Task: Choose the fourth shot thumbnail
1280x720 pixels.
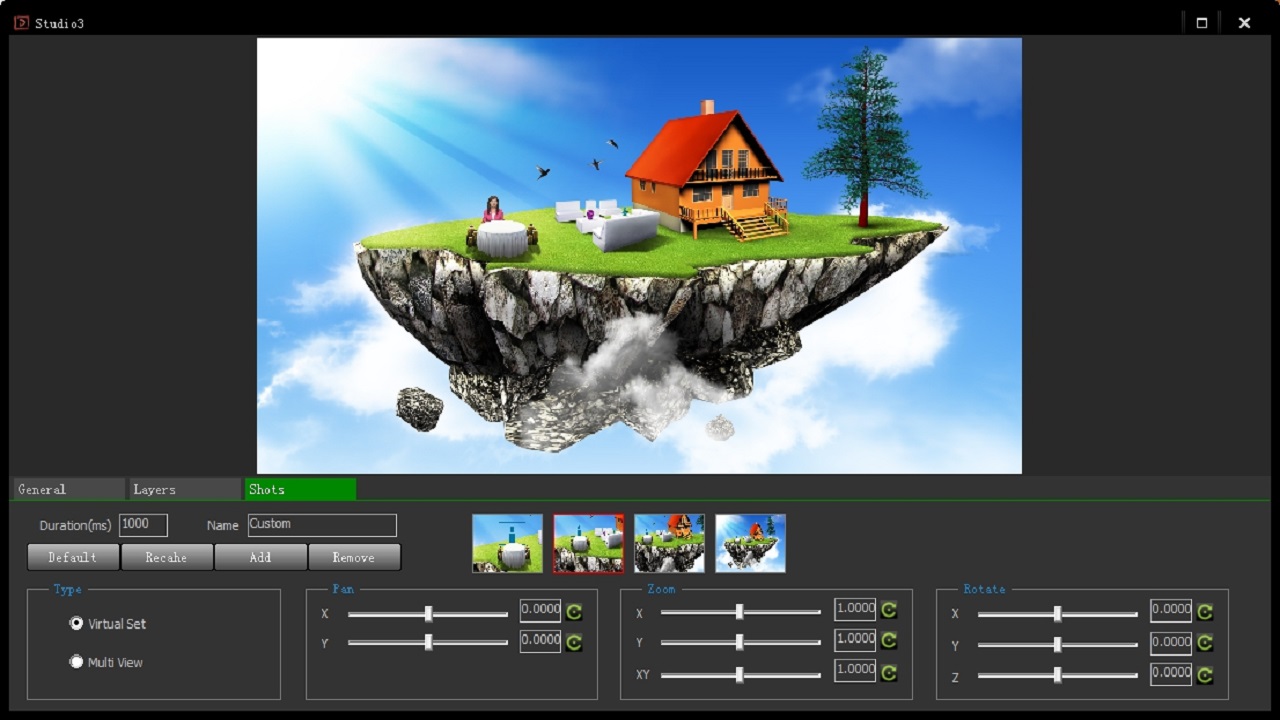Action: (x=750, y=543)
